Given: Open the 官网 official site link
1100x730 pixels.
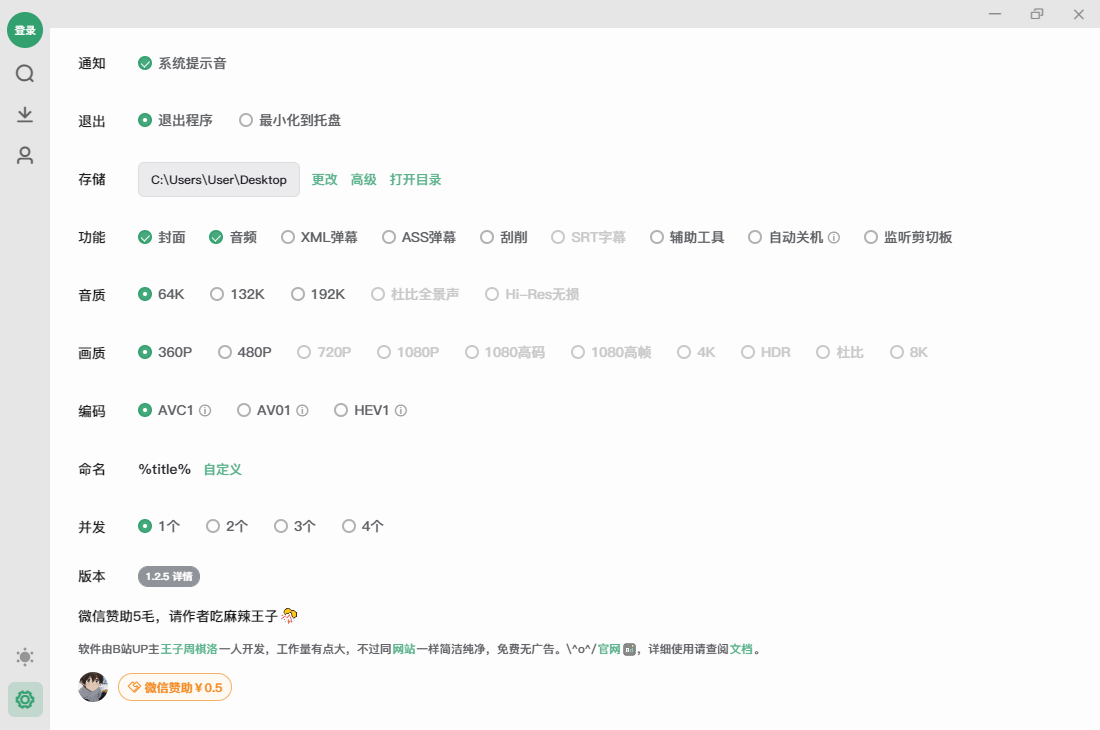Looking at the screenshot, I should coord(609,649).
